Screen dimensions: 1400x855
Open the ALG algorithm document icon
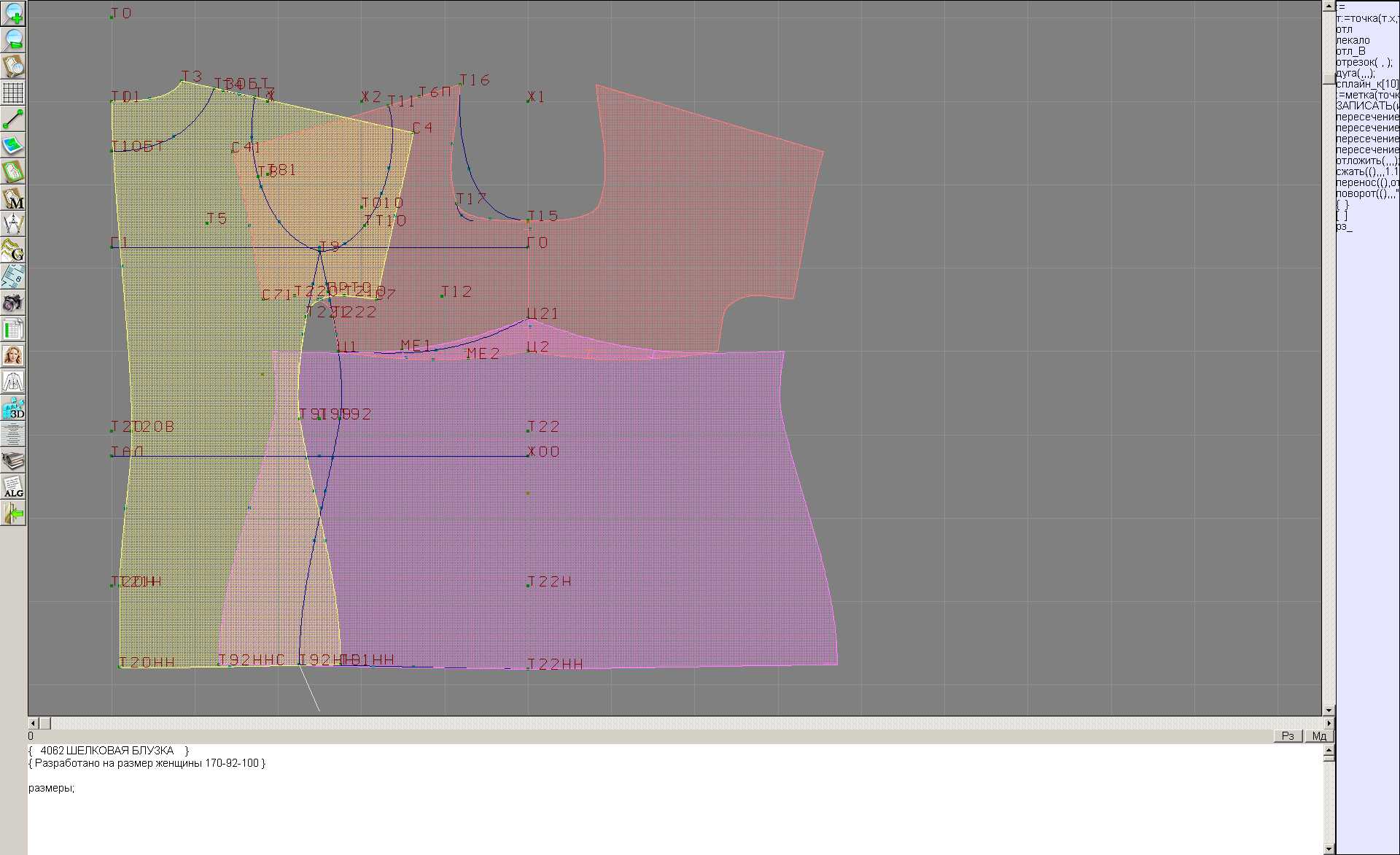[x=13, y=487]
